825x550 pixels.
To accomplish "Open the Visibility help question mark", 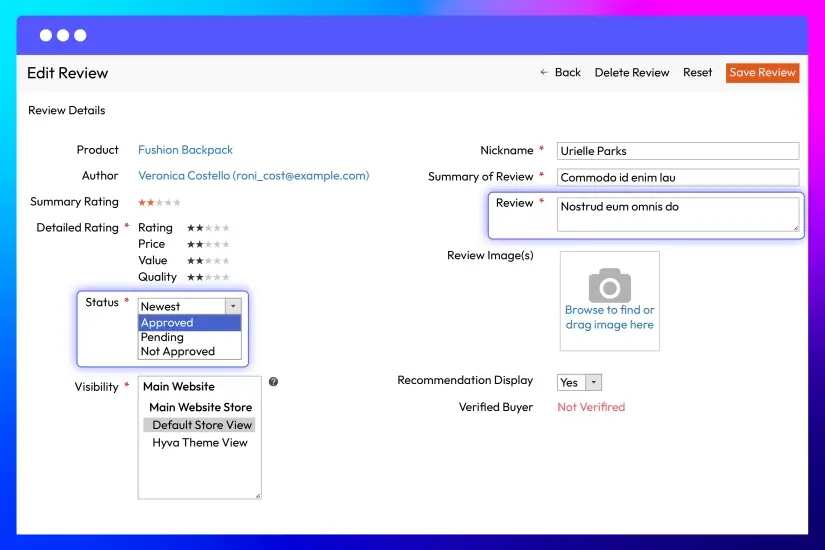I will click(x=273, y=382).
